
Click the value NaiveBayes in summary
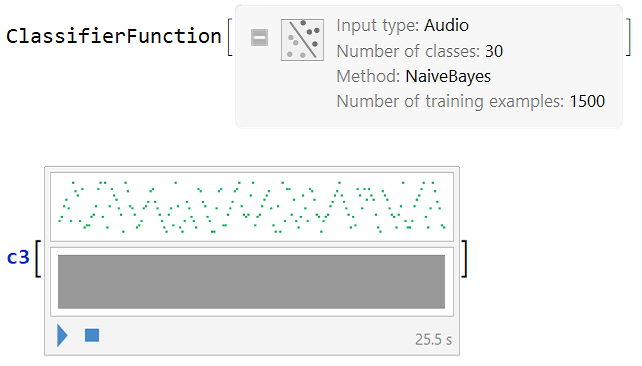[448, 77]
